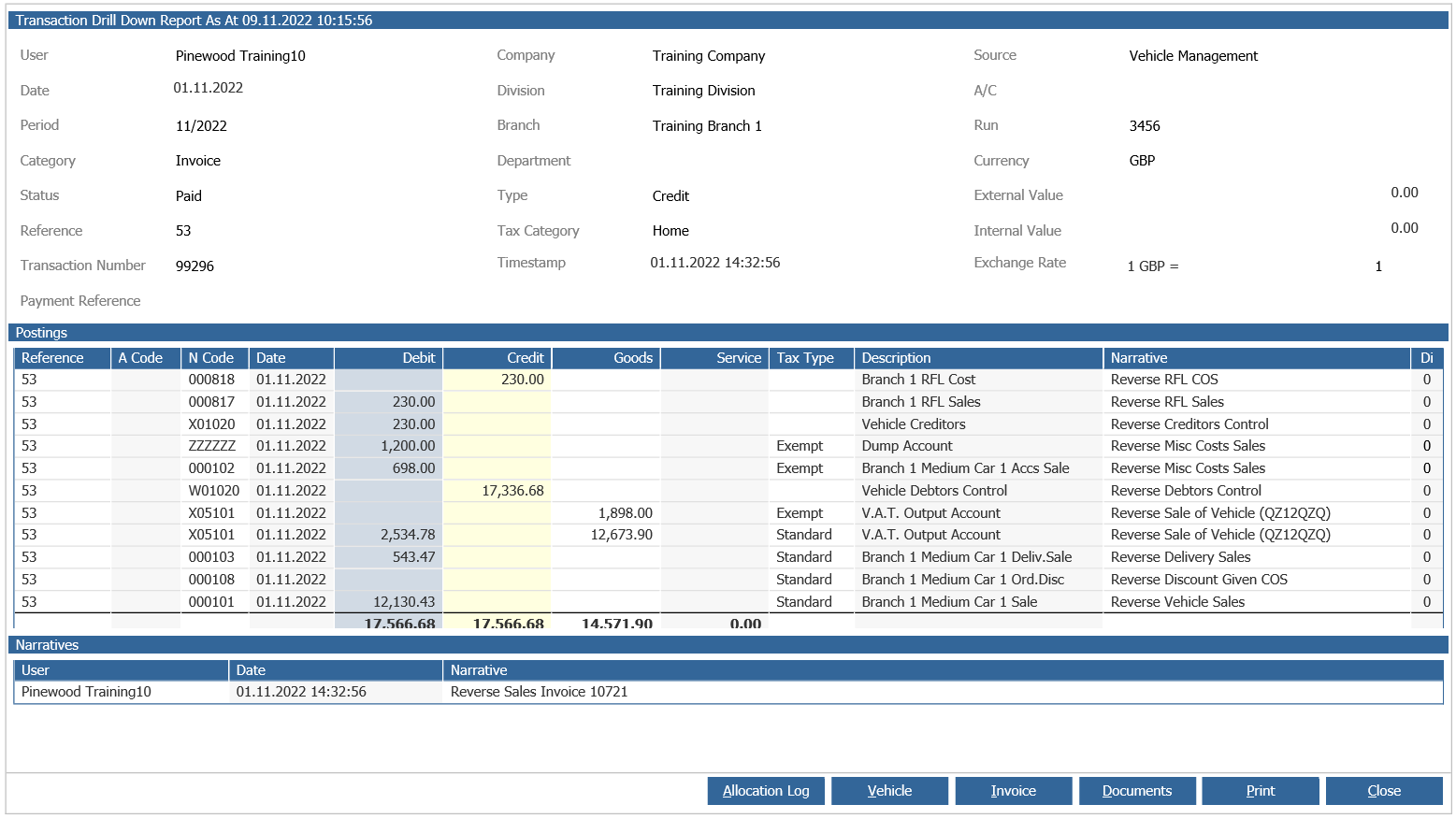Click the Vehicle button

click(x=889, y=791)
